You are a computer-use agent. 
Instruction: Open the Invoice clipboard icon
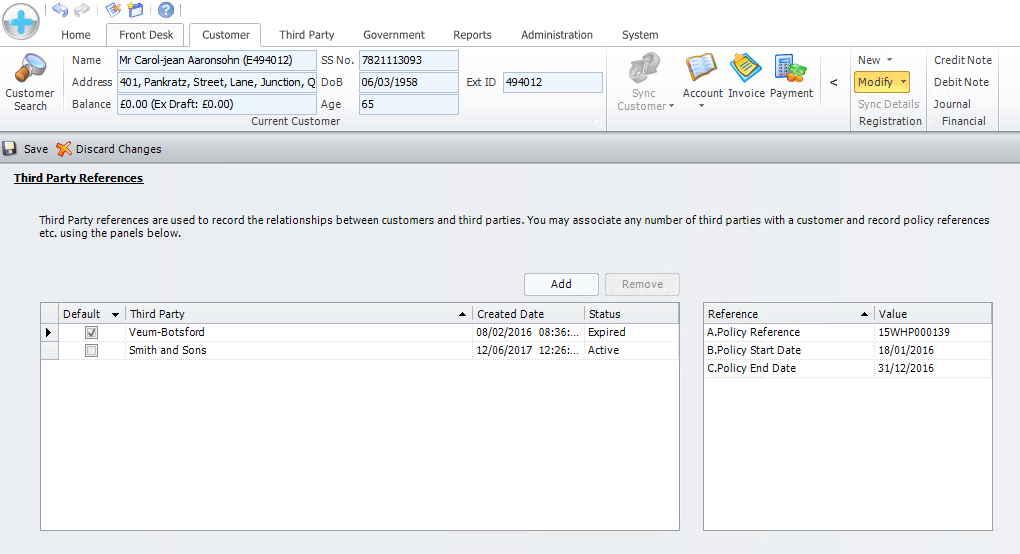(746, 70)
